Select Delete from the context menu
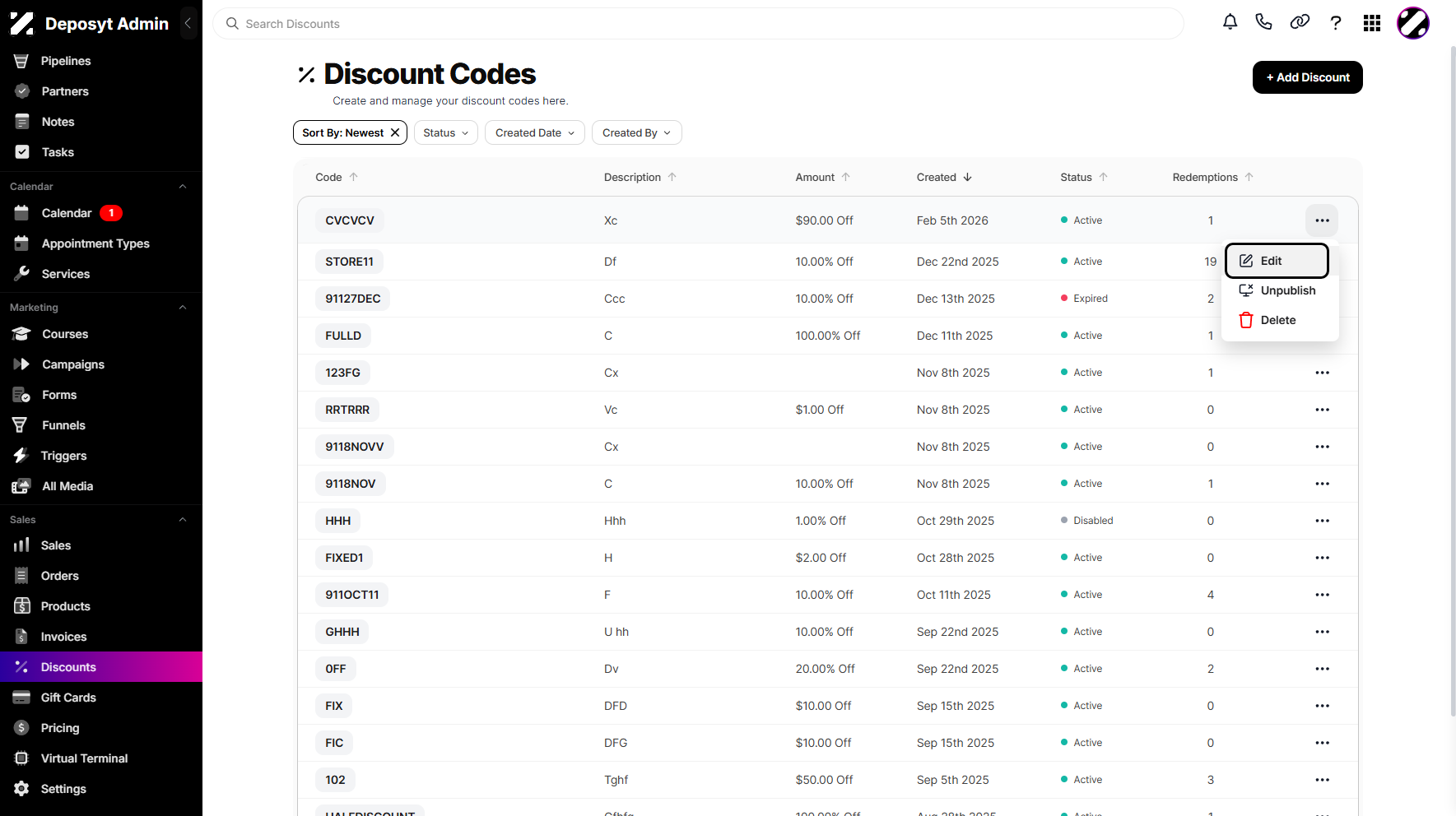Screen dimensions: 1456x816 pos(1277,320)
